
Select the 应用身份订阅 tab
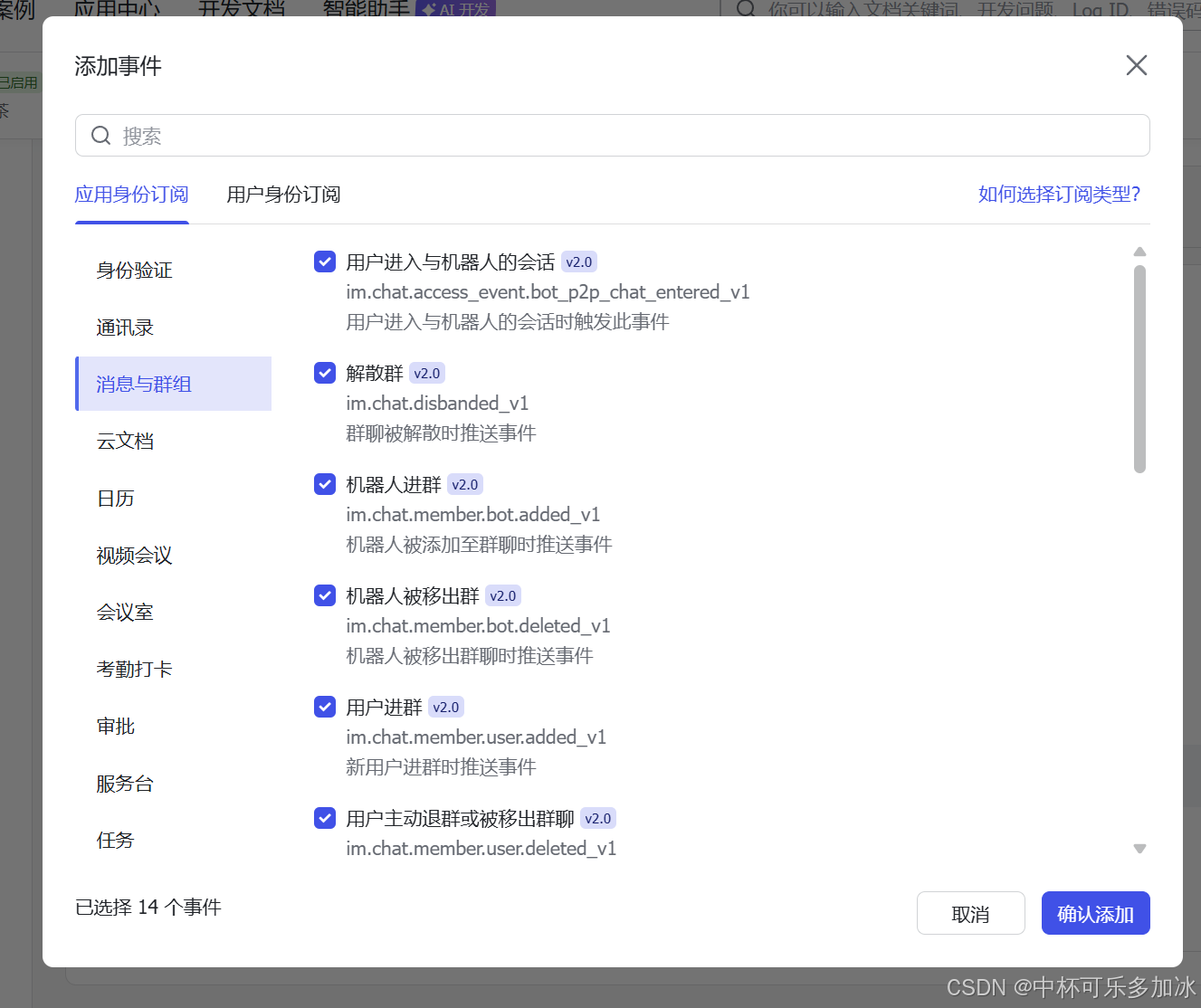pyautogui.click(x=131, y=195)
